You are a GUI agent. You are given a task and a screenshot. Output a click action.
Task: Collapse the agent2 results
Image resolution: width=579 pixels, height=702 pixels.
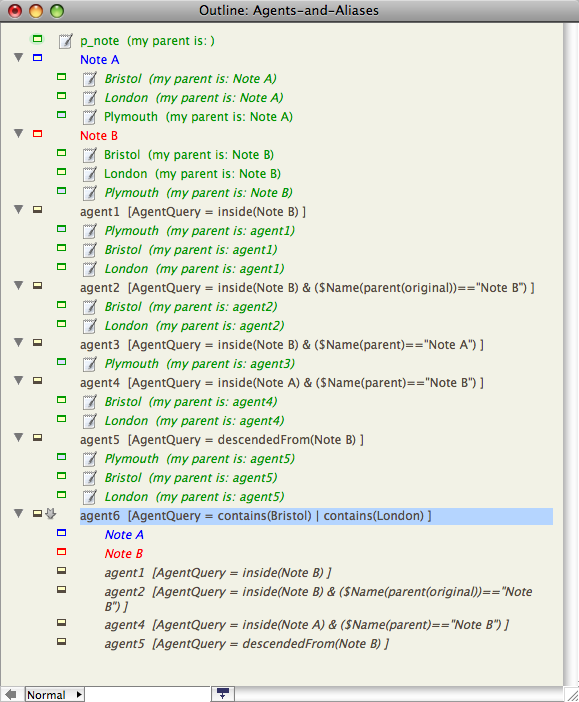[x=18, y=286]
